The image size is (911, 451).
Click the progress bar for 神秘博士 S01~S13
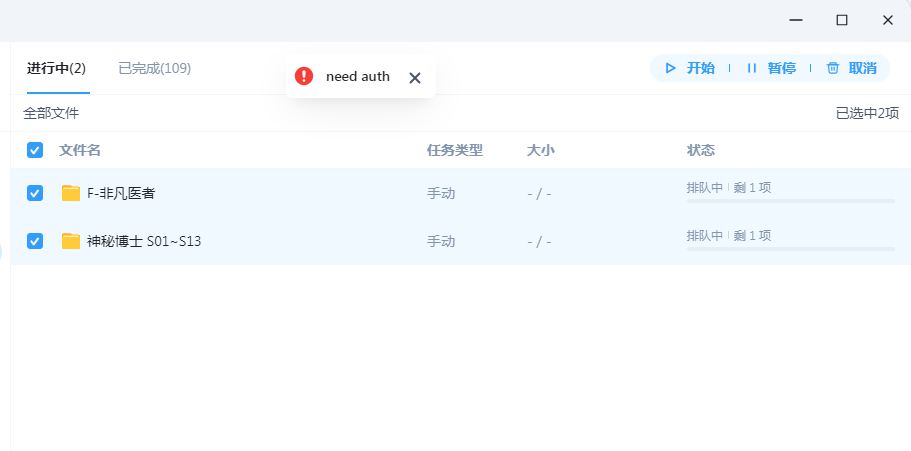(x=791, y=249)
